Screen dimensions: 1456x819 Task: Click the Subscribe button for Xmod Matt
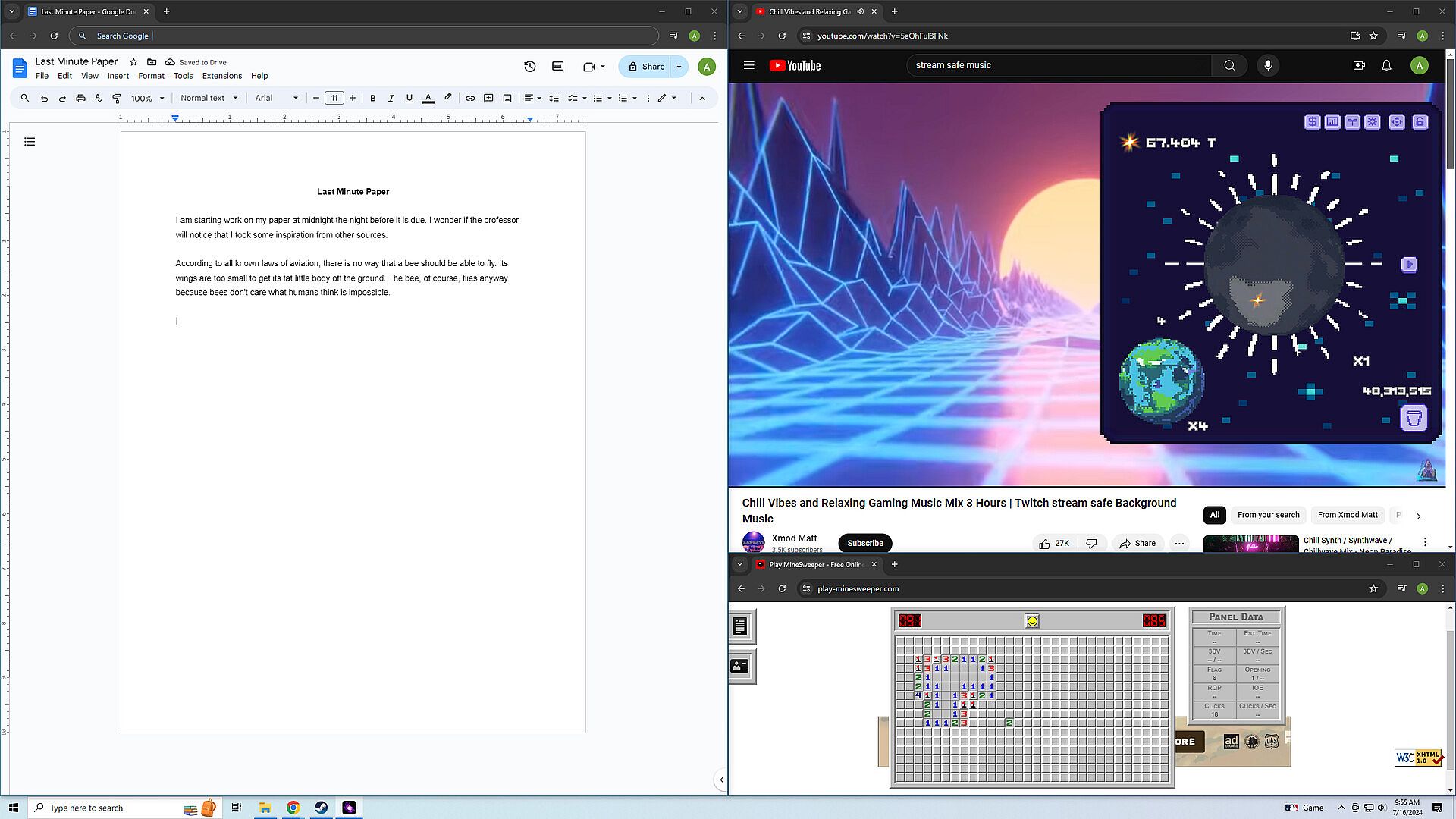coord(864,543)
